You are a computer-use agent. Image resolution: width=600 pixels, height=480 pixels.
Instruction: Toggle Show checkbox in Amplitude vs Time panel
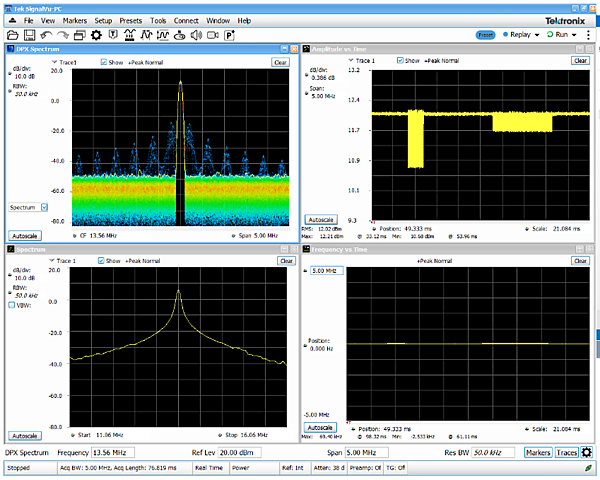click(x=400, y=60)
